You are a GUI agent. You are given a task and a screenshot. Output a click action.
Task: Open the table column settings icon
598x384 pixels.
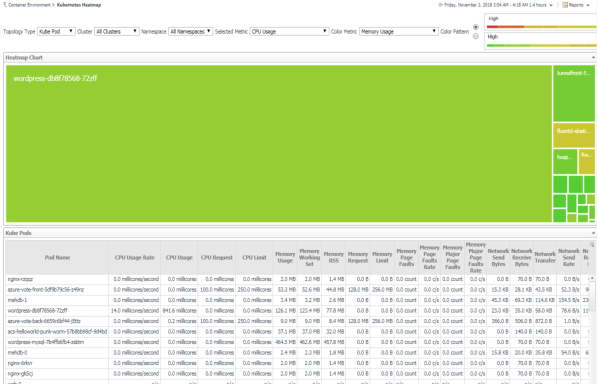(x=592, y=244)
